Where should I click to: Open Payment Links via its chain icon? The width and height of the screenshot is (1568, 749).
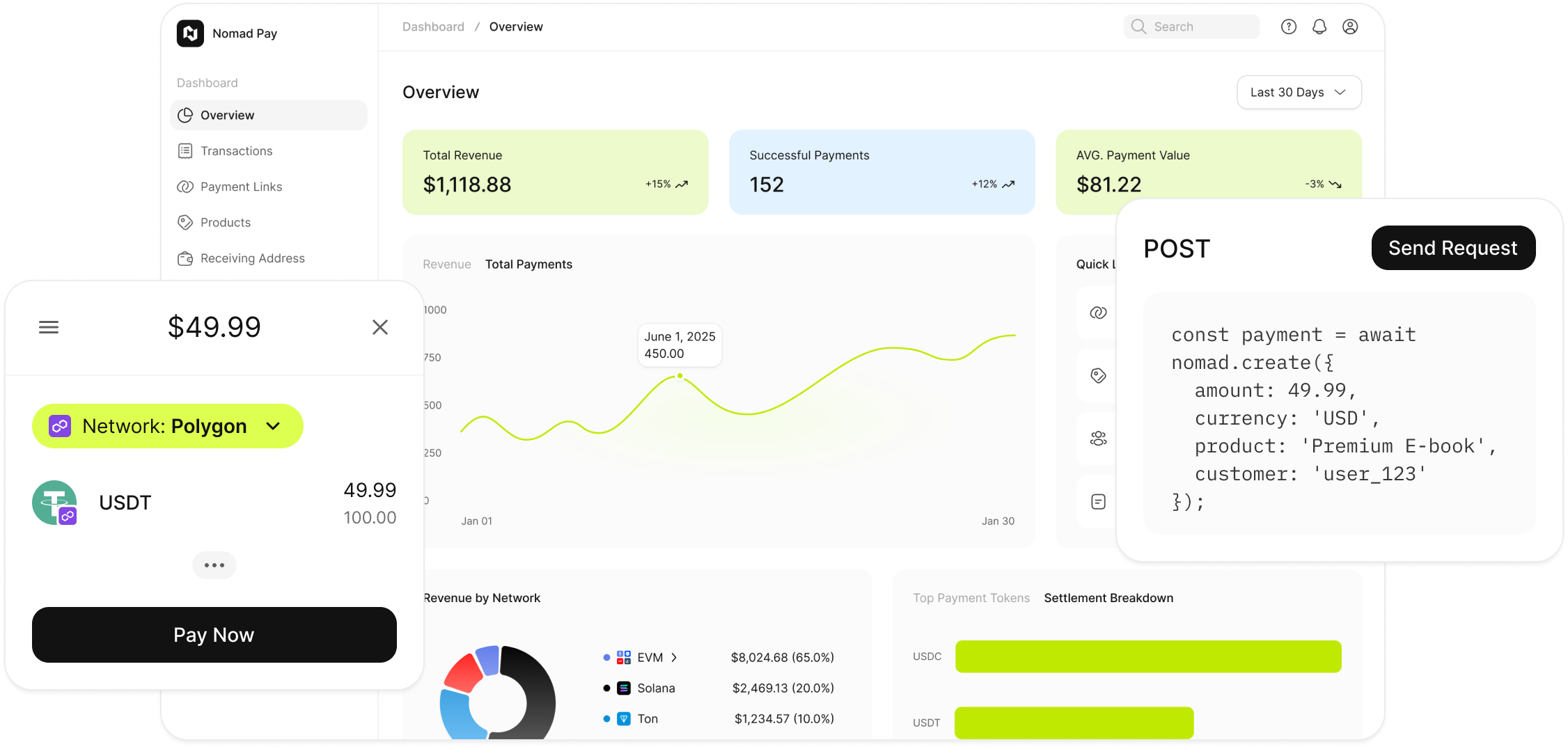click(185, 187)
